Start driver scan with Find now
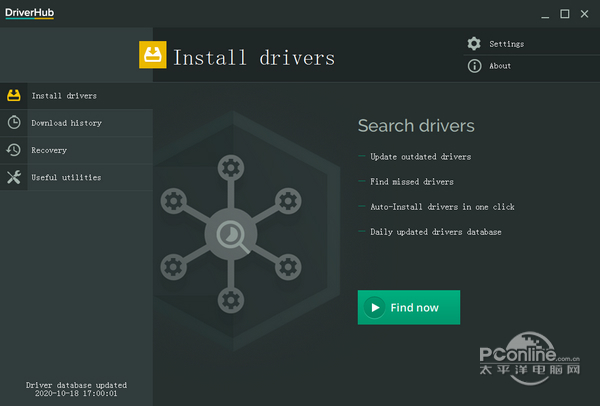The height and width of the screenshot is (406, 600). point(409,307)
